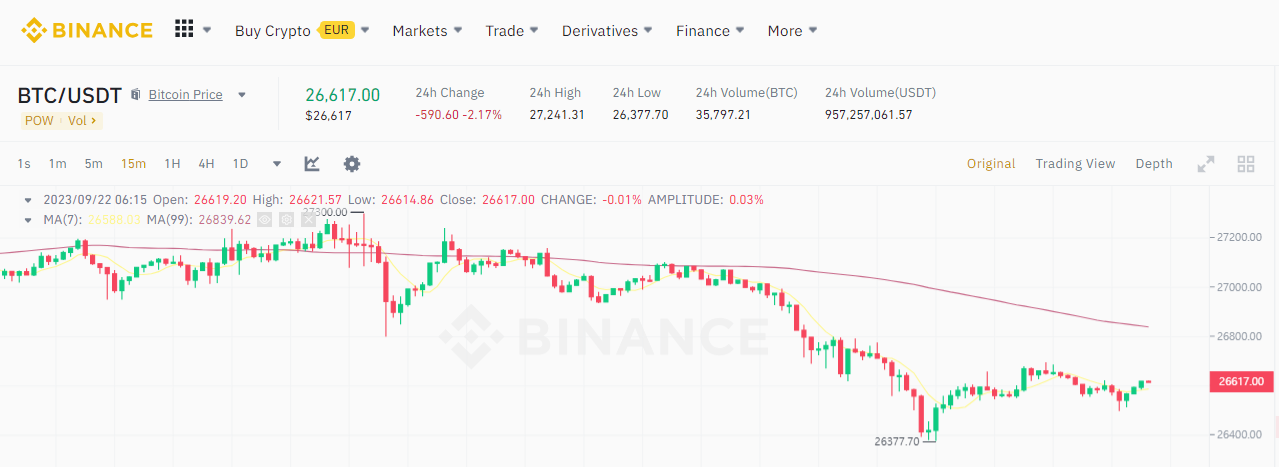The image size is (1279, 467).
Task: Select the 1s time interval
Action: pos(24,164)
